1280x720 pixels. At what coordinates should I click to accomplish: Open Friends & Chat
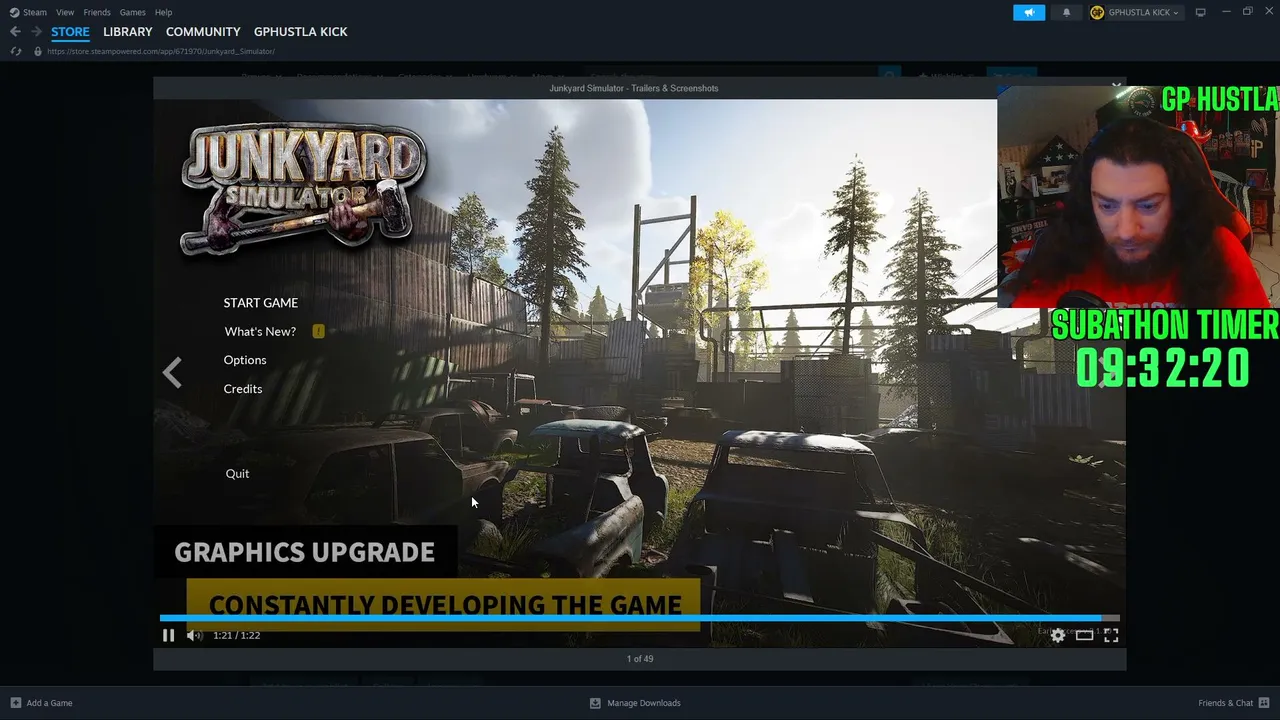click(1234, 703)
